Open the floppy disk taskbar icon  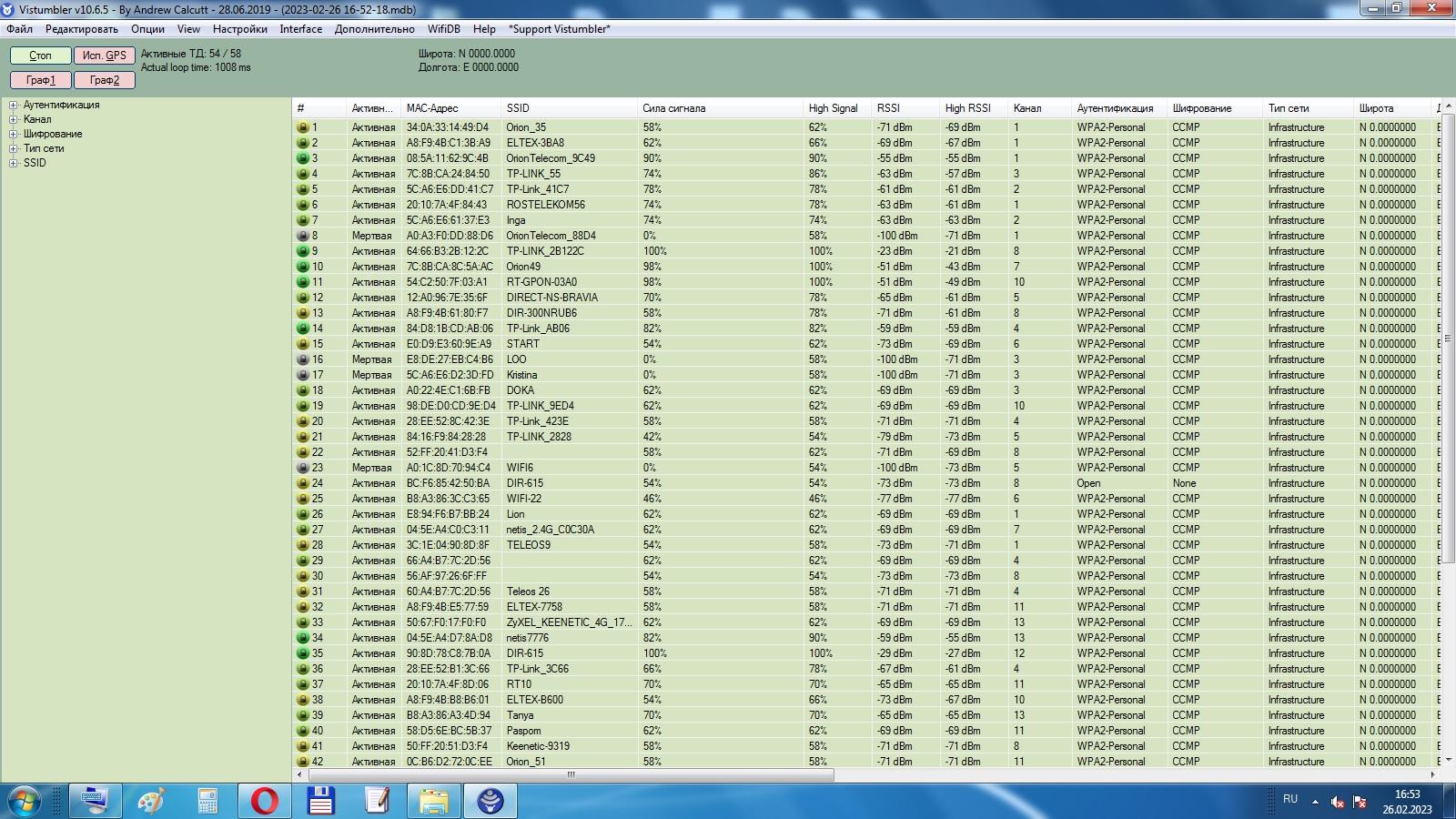click(321, 801)
